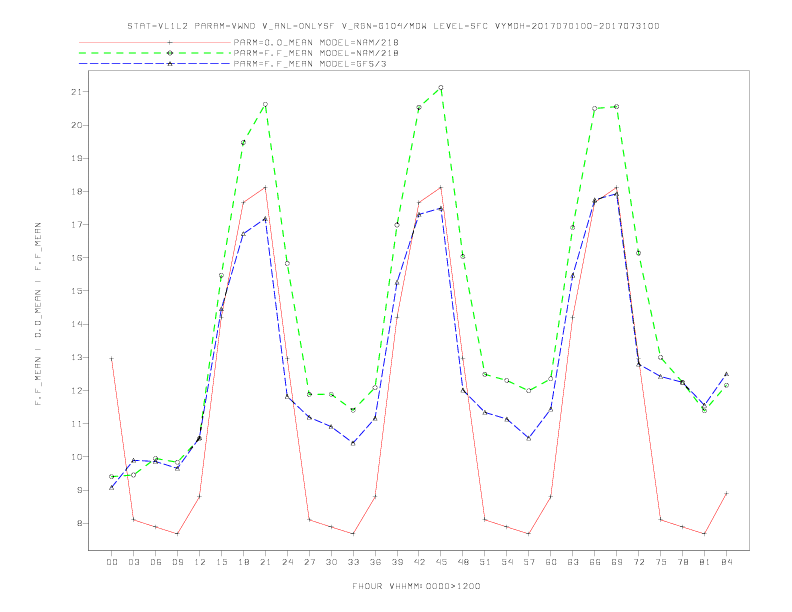Click y-axis tick label 13
The width and height of the screenshot is (792, 612).
click(x=77, y=358)
